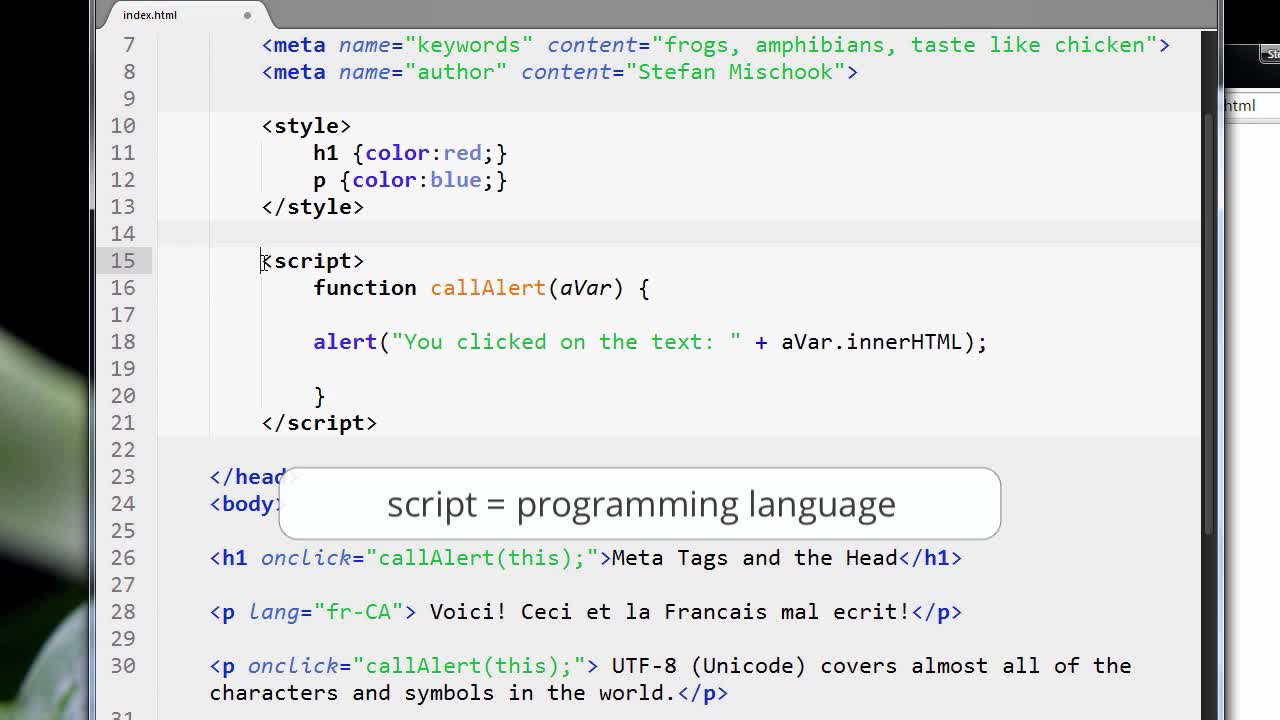Click the 'html' address text in background window

click(x=1240, y=106)
